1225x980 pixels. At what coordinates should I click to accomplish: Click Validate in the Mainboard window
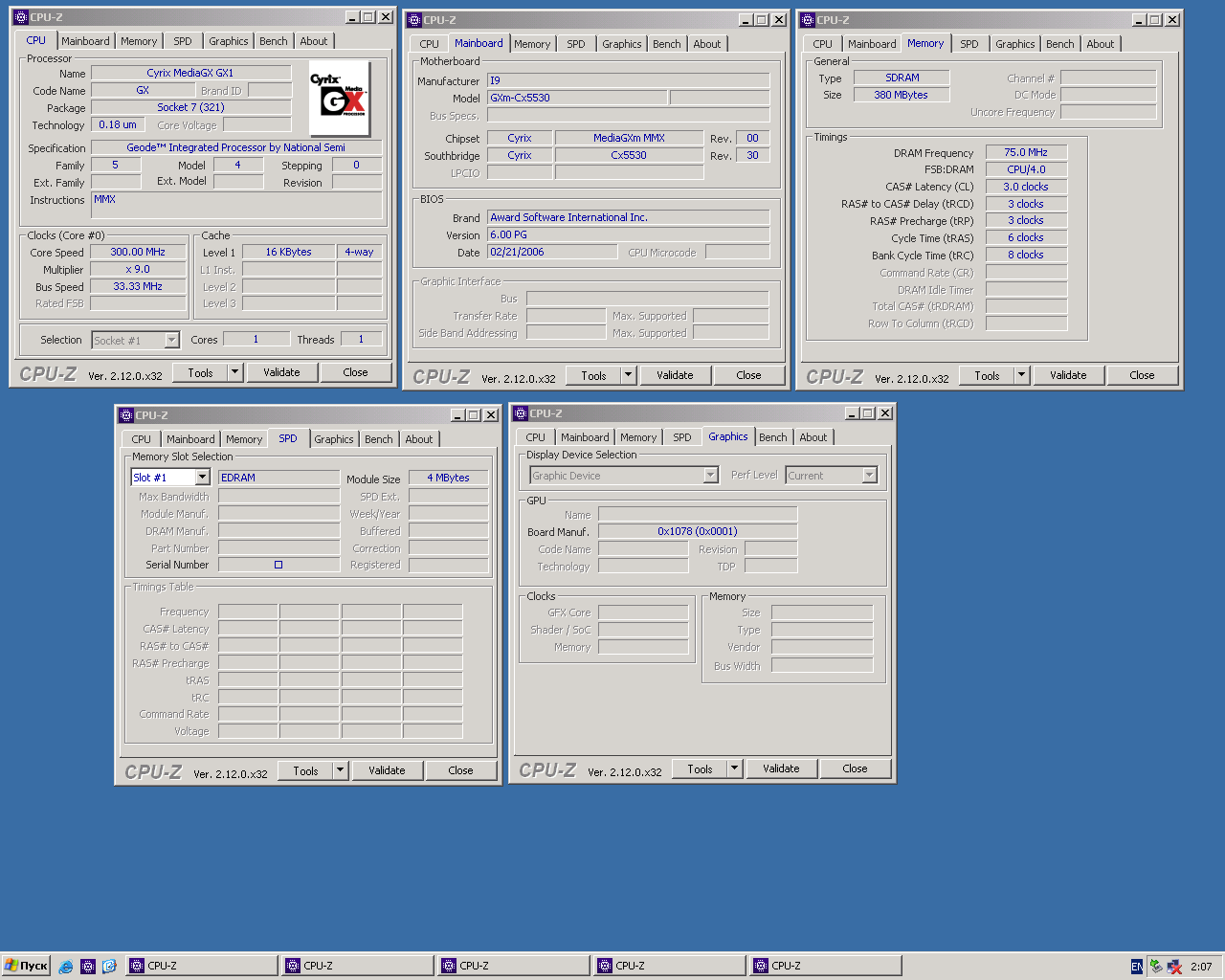tap(675, 375)
